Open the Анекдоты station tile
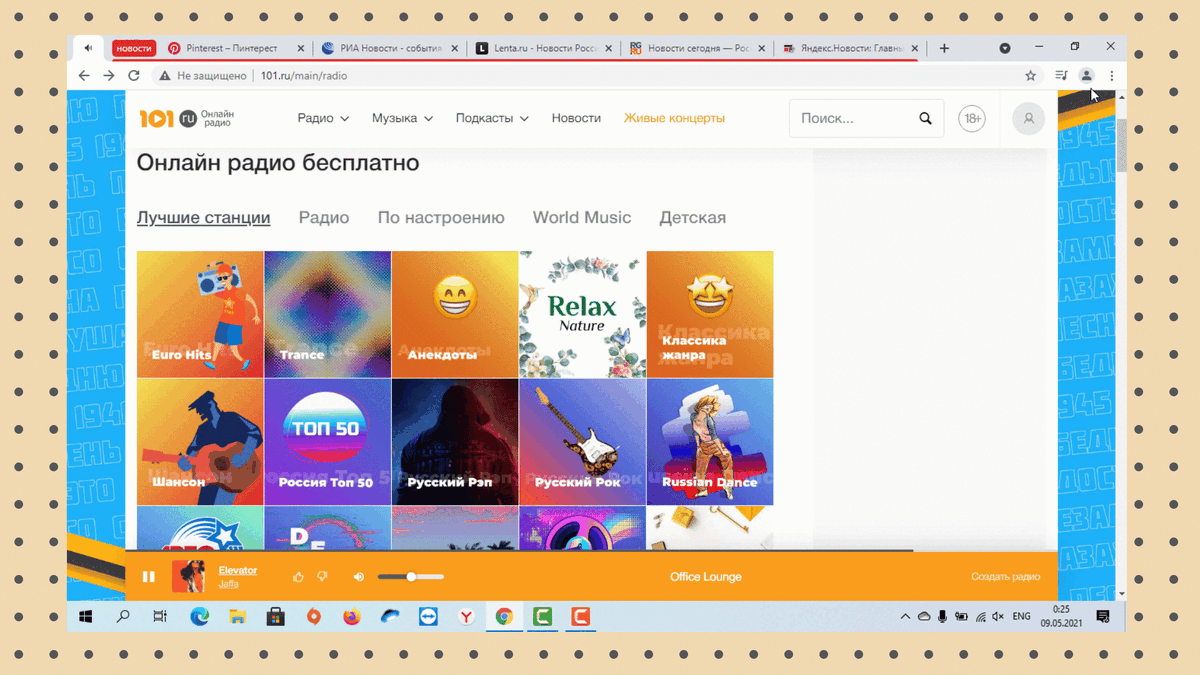Screen dimensions: 1200x675 [x=455, y=314]
